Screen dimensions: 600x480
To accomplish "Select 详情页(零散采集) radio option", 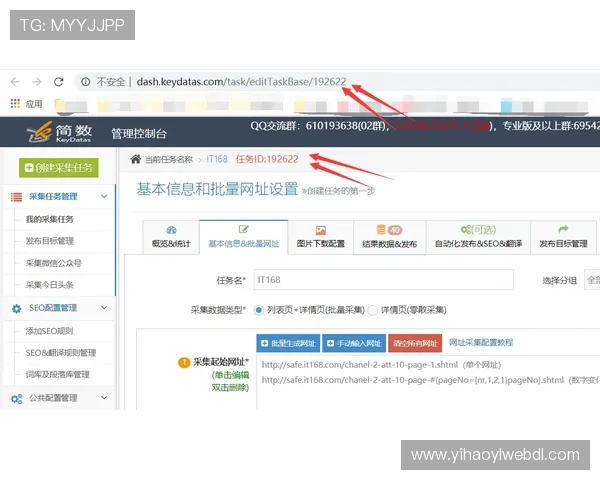I will click(372, 310).
